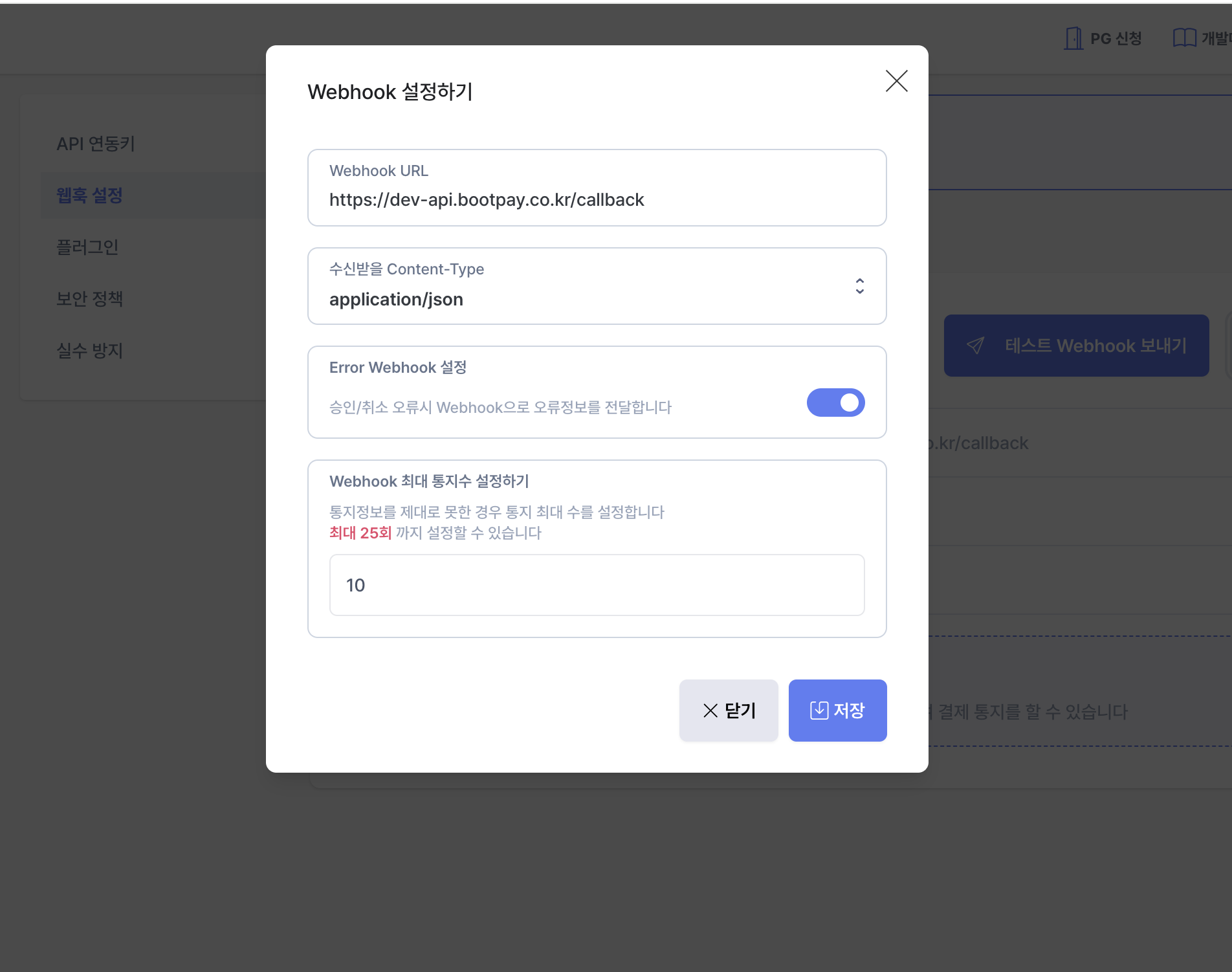Click the 닫기 button
The image size is (1232, 972).
point(728,711)
